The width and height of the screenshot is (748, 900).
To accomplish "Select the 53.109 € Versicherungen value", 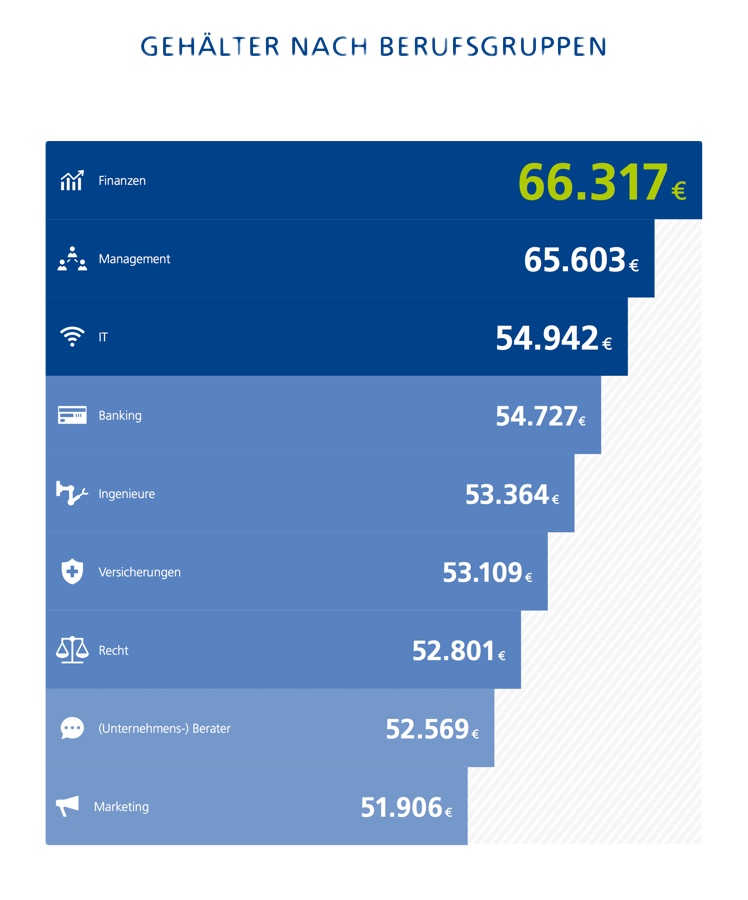I will [487, 573].
